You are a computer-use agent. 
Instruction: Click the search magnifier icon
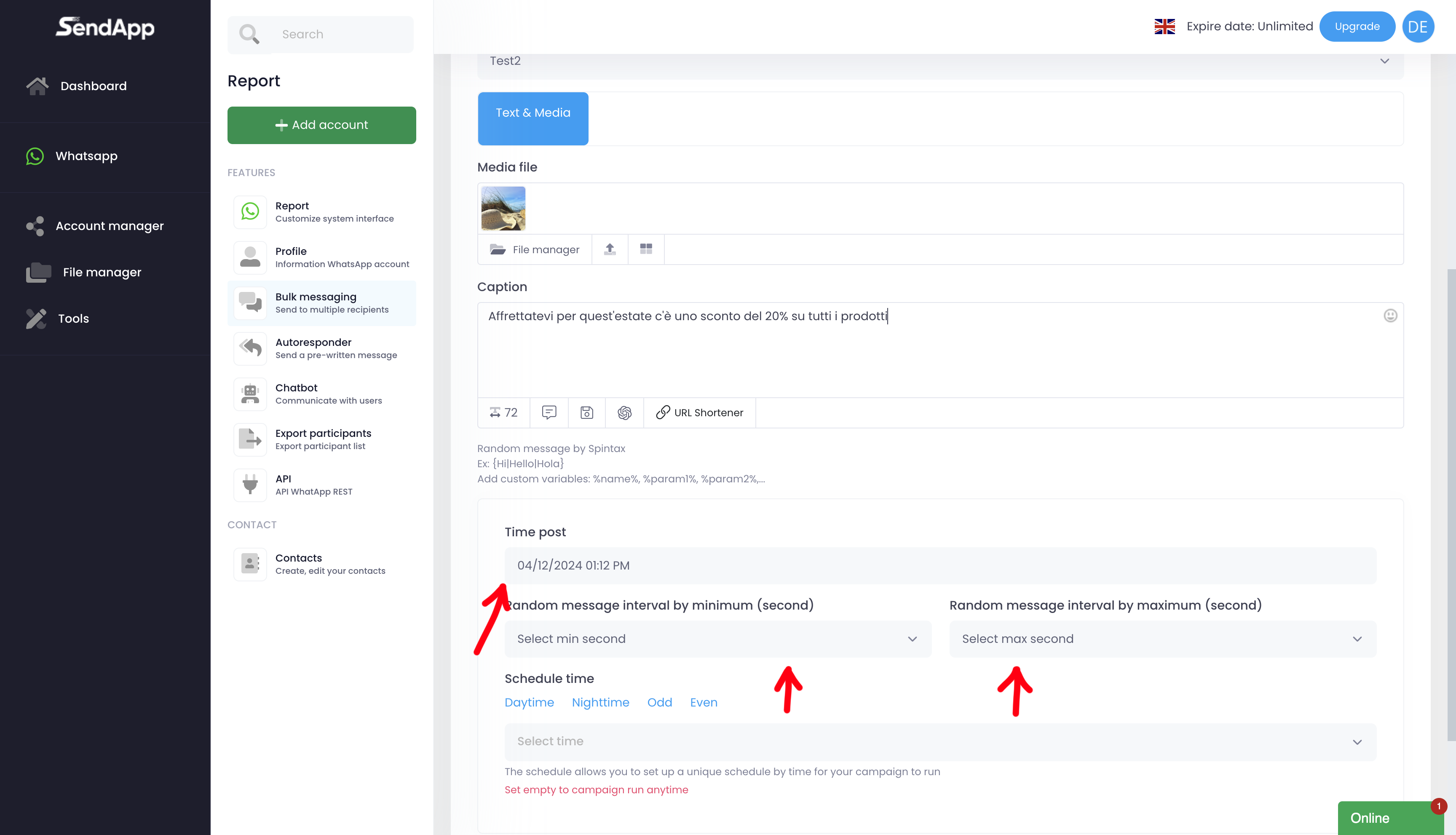tap(249, 35)
